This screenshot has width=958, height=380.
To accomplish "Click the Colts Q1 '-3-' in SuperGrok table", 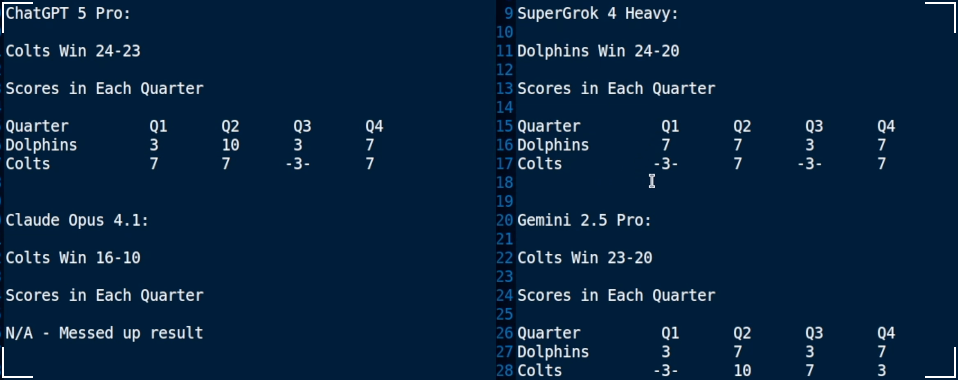I will pos(665,164).
